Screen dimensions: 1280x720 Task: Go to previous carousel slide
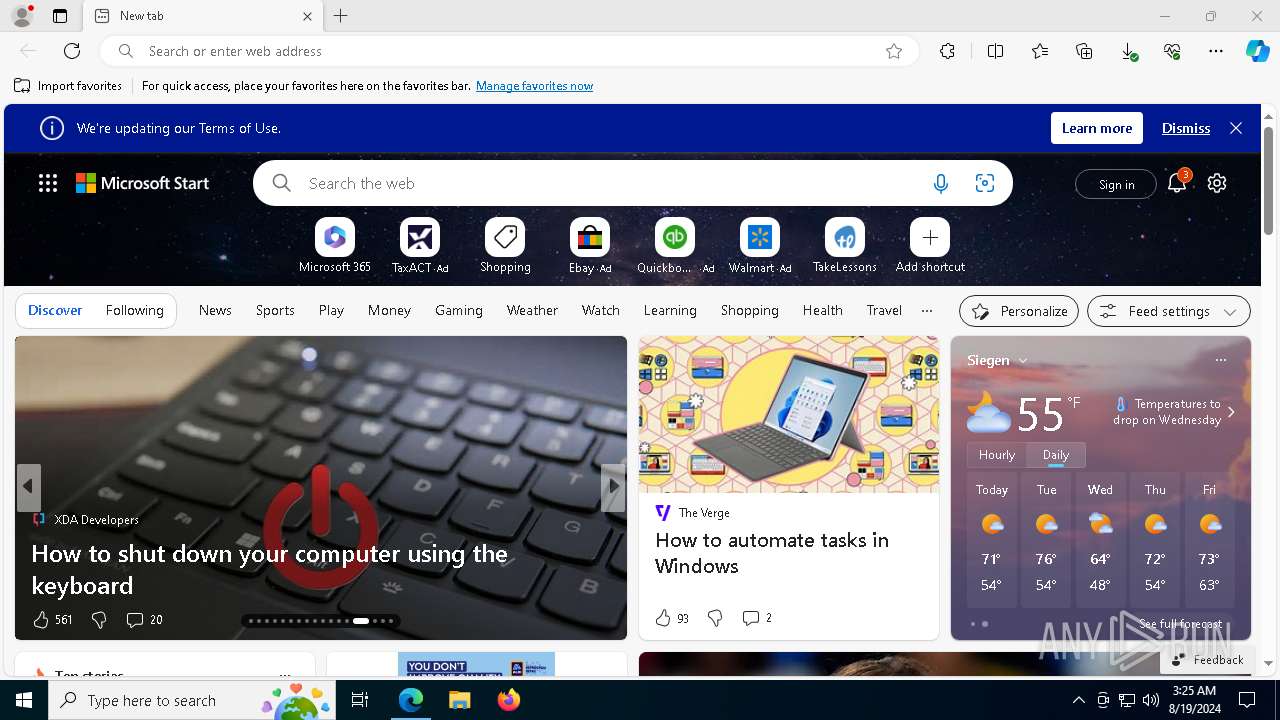(28, 487)
